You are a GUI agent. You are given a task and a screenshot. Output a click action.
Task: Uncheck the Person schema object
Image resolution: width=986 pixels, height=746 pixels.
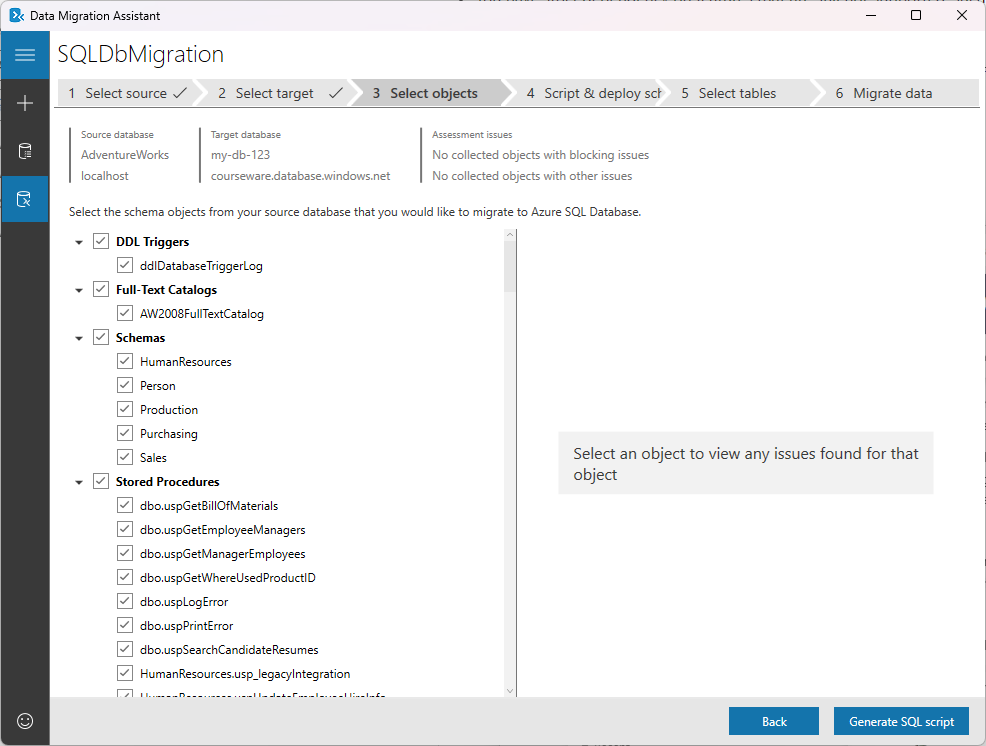pos(124,385)
